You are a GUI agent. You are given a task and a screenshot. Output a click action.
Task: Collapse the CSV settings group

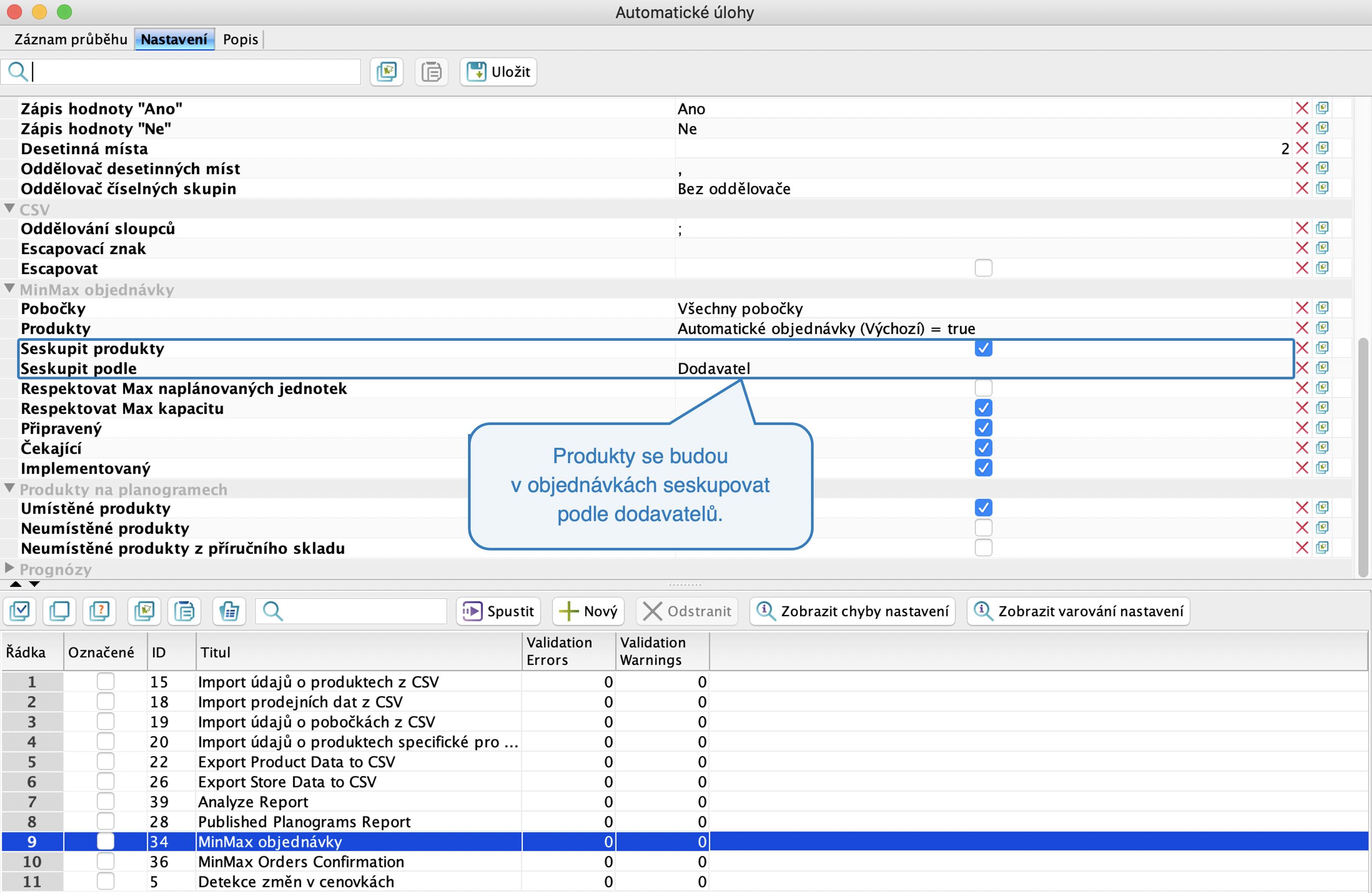click(x=9, y=209)
